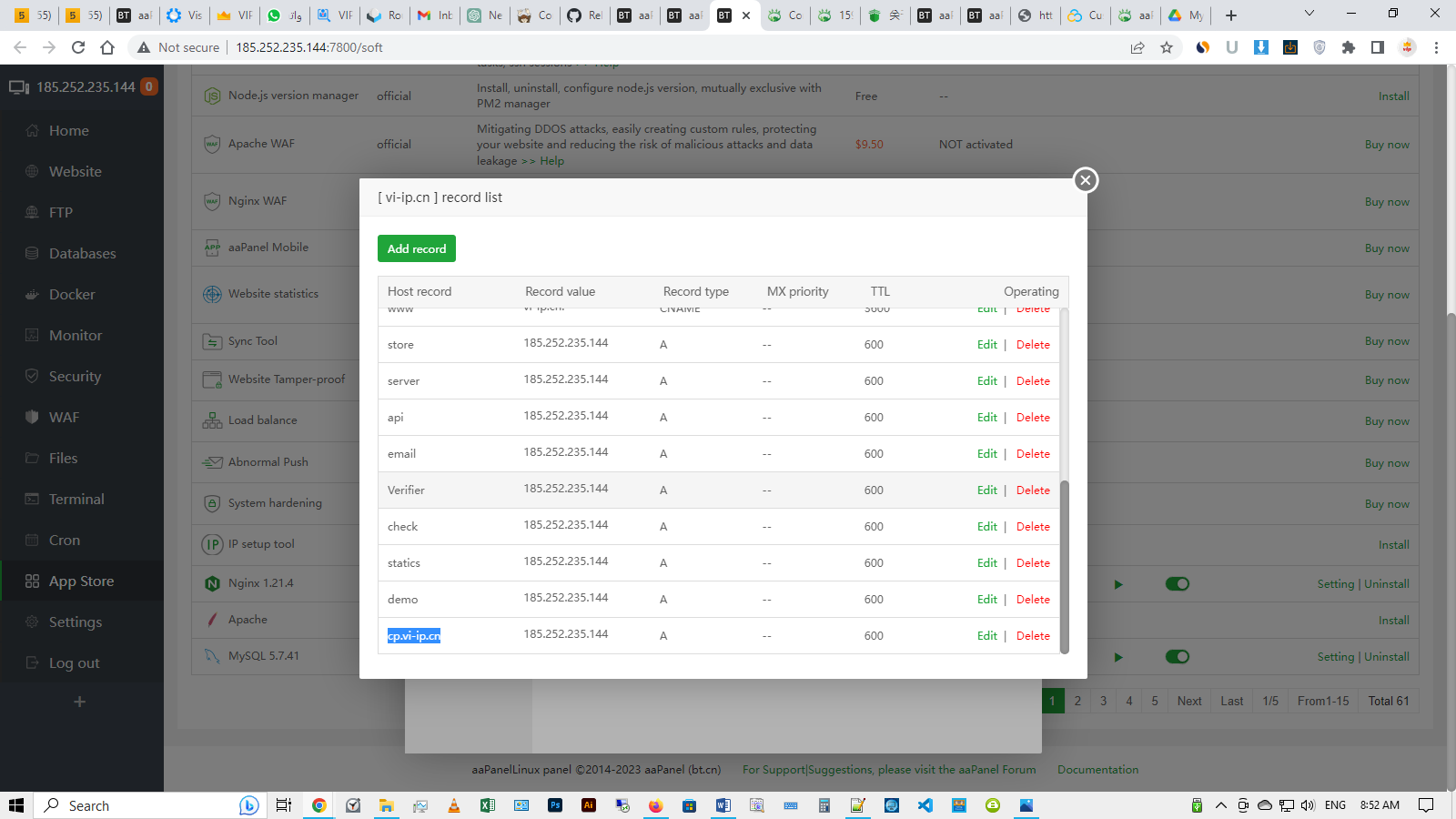Image resolution: width=1456 pixels, height=819 pixels.
Task: Open the Terminal sidebar item
Action: 76,500
